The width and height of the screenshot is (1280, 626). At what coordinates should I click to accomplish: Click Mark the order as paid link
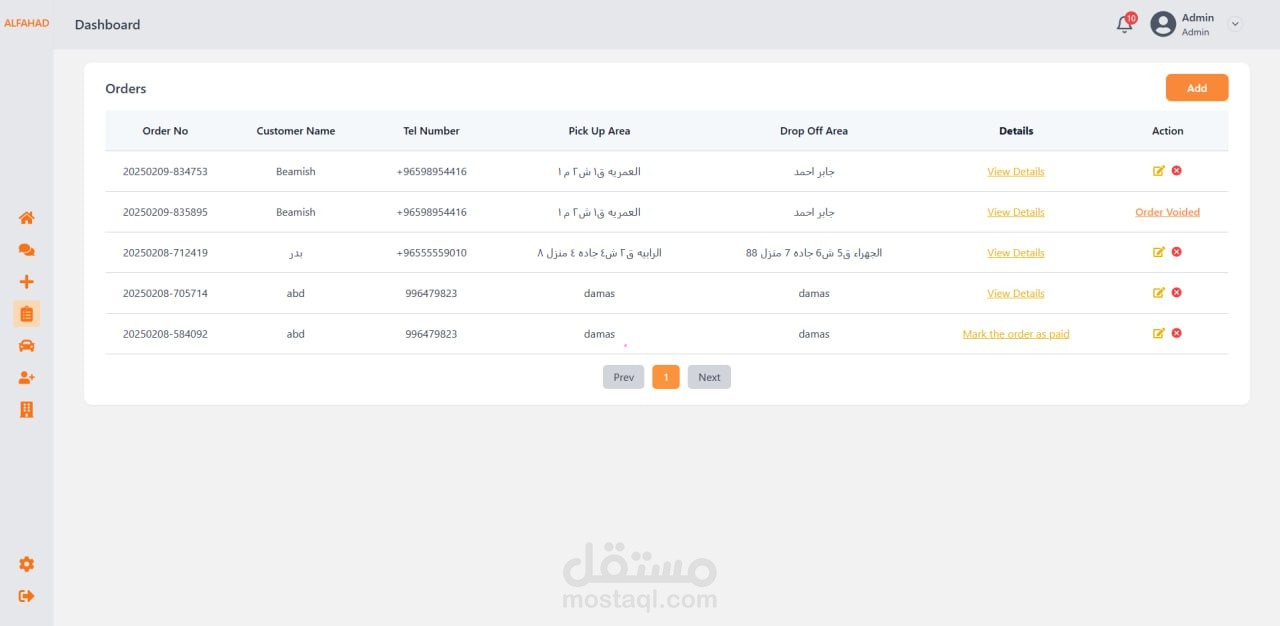(x=1016, y=334)
